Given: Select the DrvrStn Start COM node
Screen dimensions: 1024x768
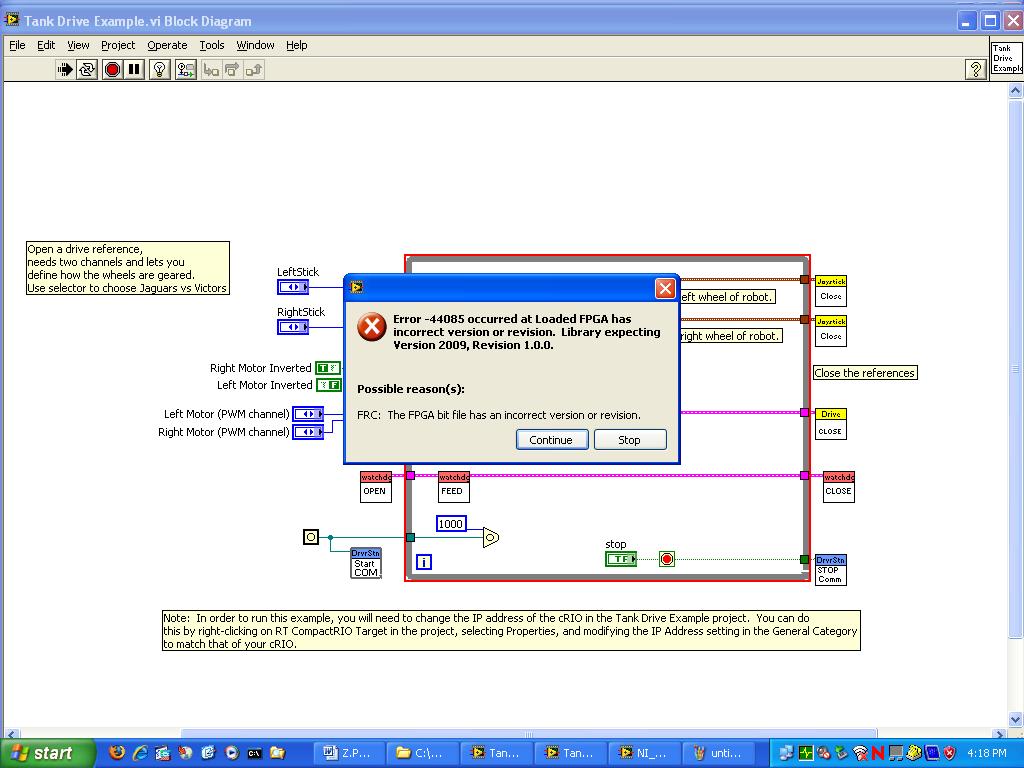Looking at the screenshot, I should point(366,562).
